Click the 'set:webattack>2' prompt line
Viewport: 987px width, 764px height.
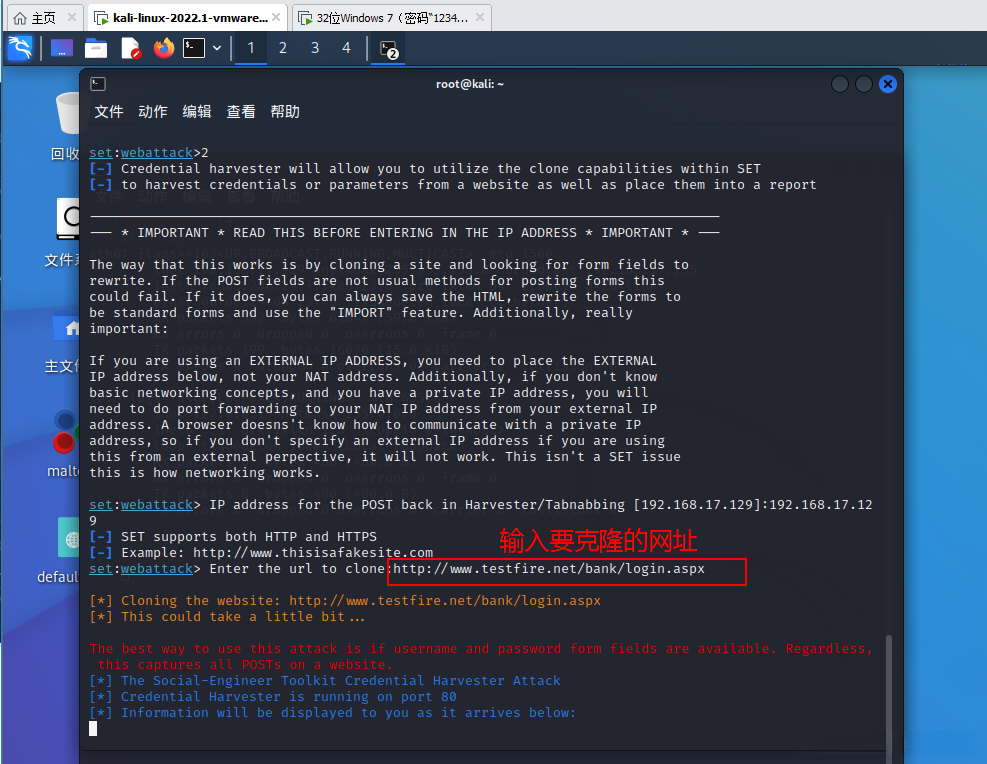tap(149, 153)
